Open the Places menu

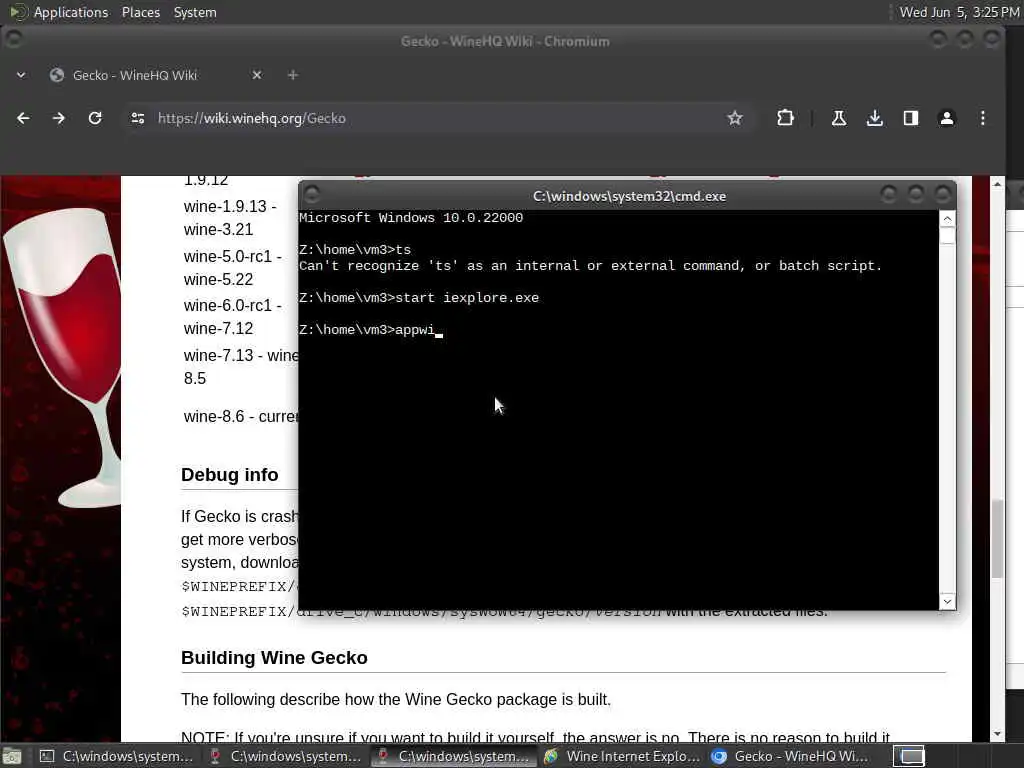pos(140,12)
